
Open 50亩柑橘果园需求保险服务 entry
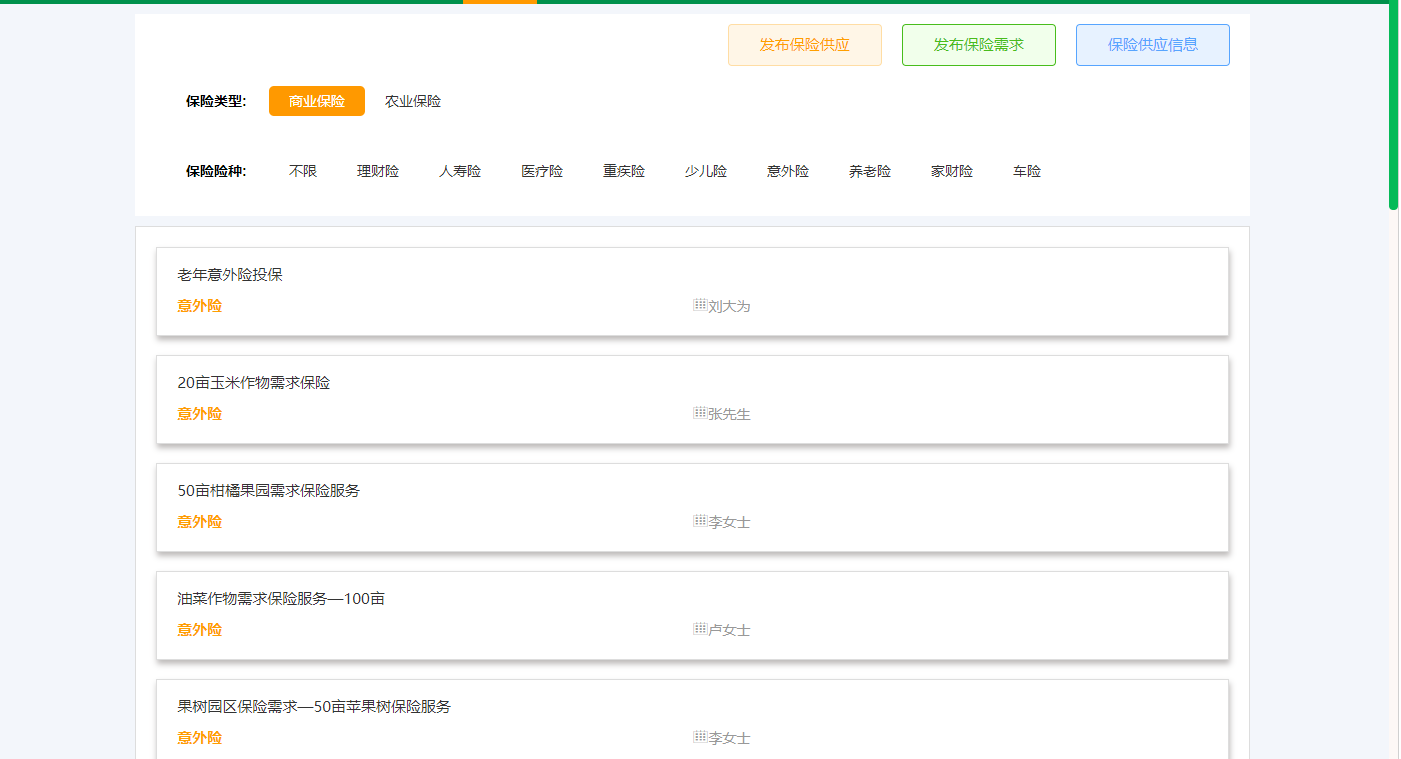pos(268,491)
